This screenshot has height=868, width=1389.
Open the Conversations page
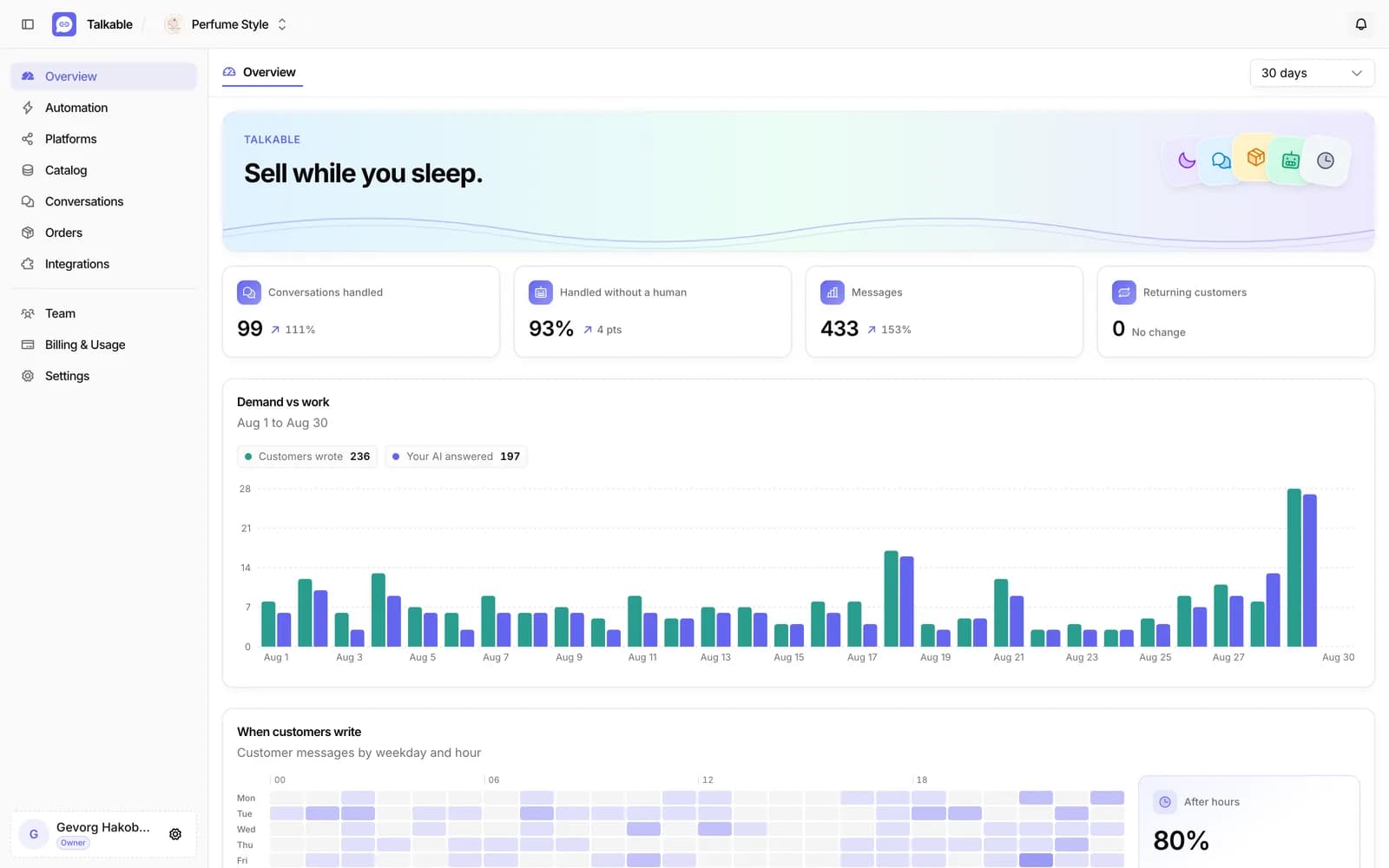click(x=104, y=201)
